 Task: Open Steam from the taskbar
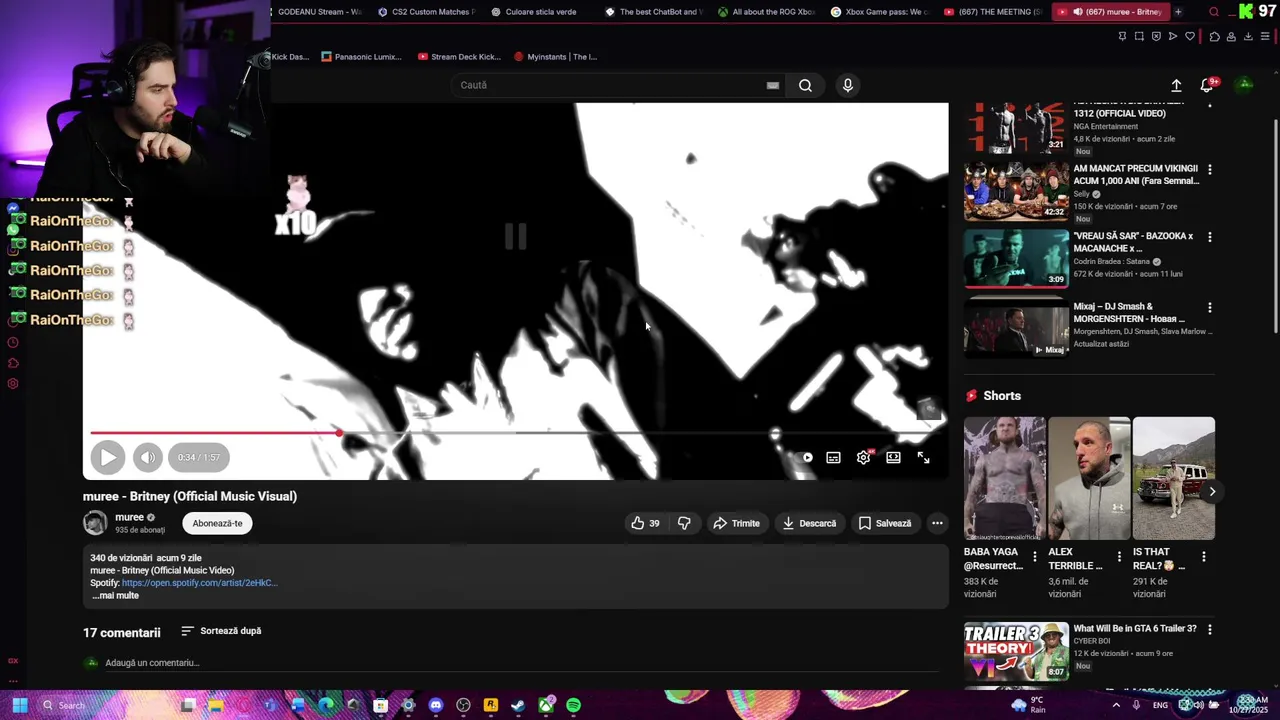click(x=518, y=705)
